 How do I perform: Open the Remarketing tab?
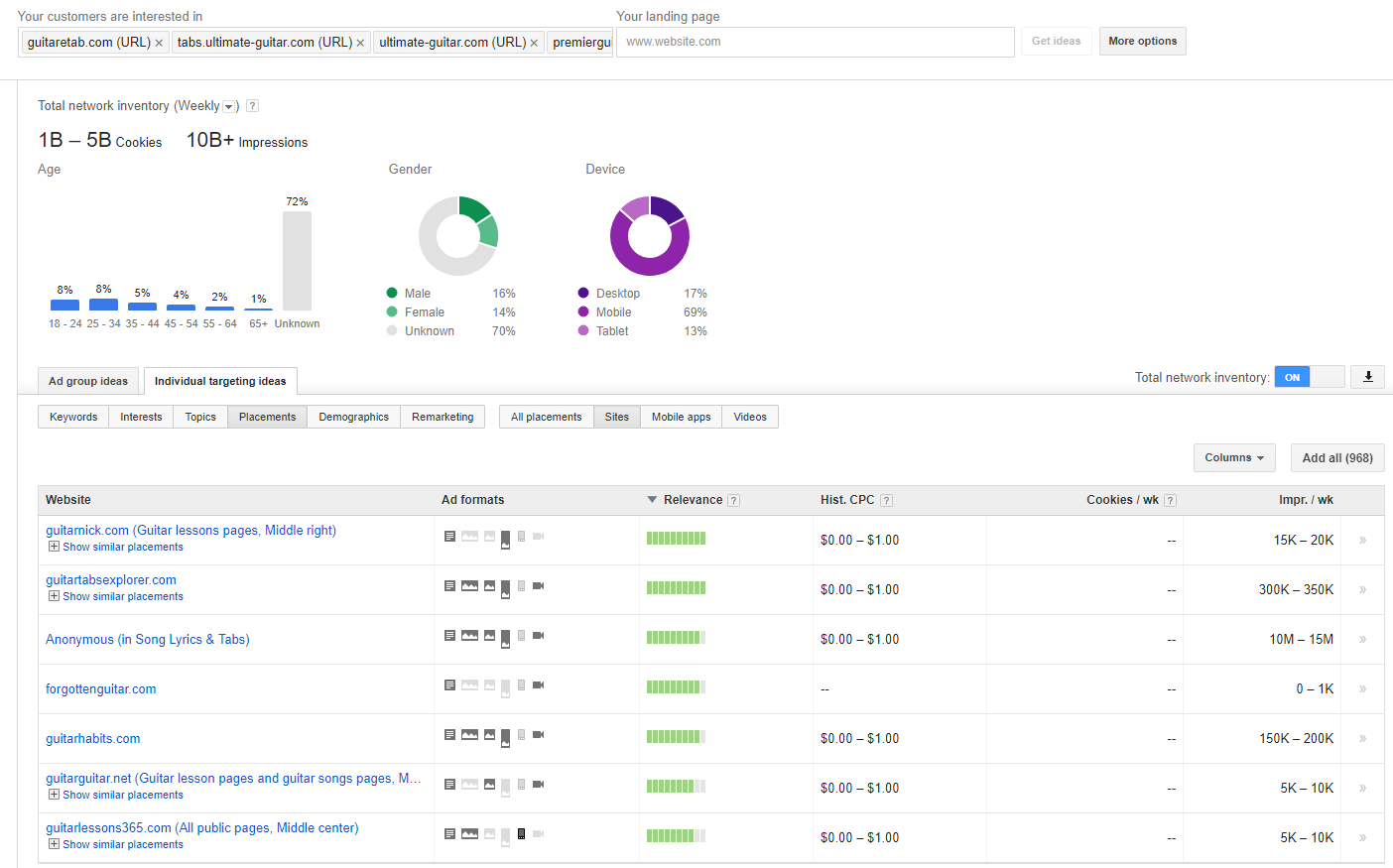[443, 417]
